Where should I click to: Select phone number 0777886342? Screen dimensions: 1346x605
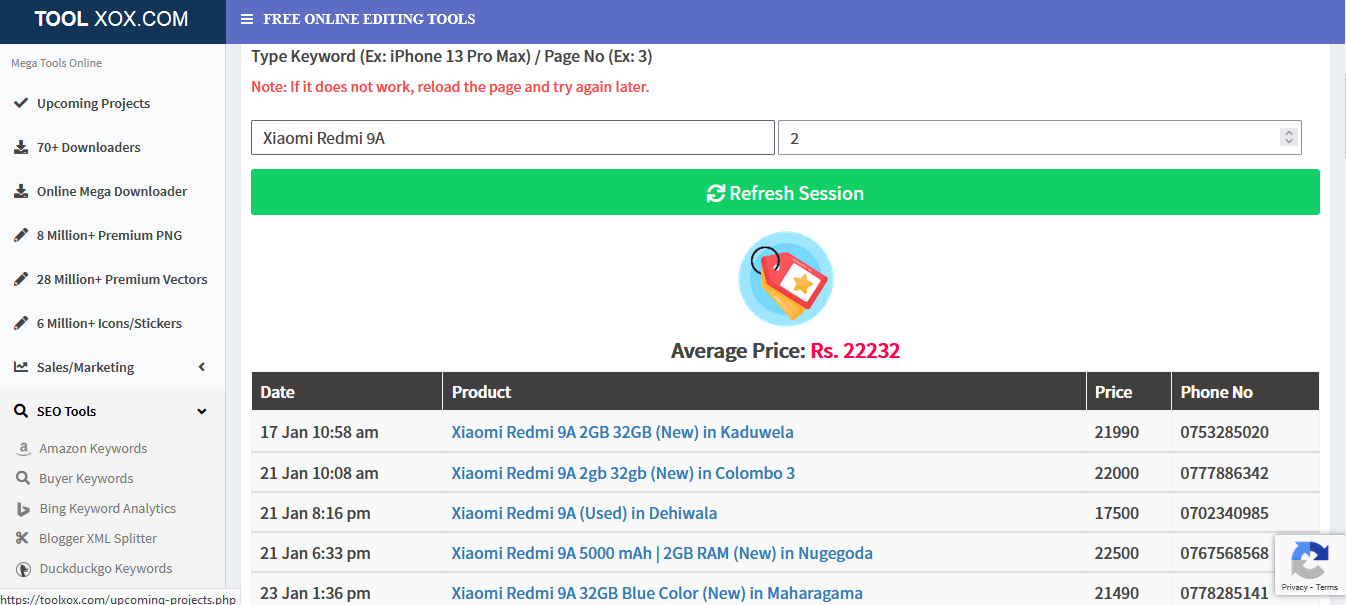(1224, 473)
